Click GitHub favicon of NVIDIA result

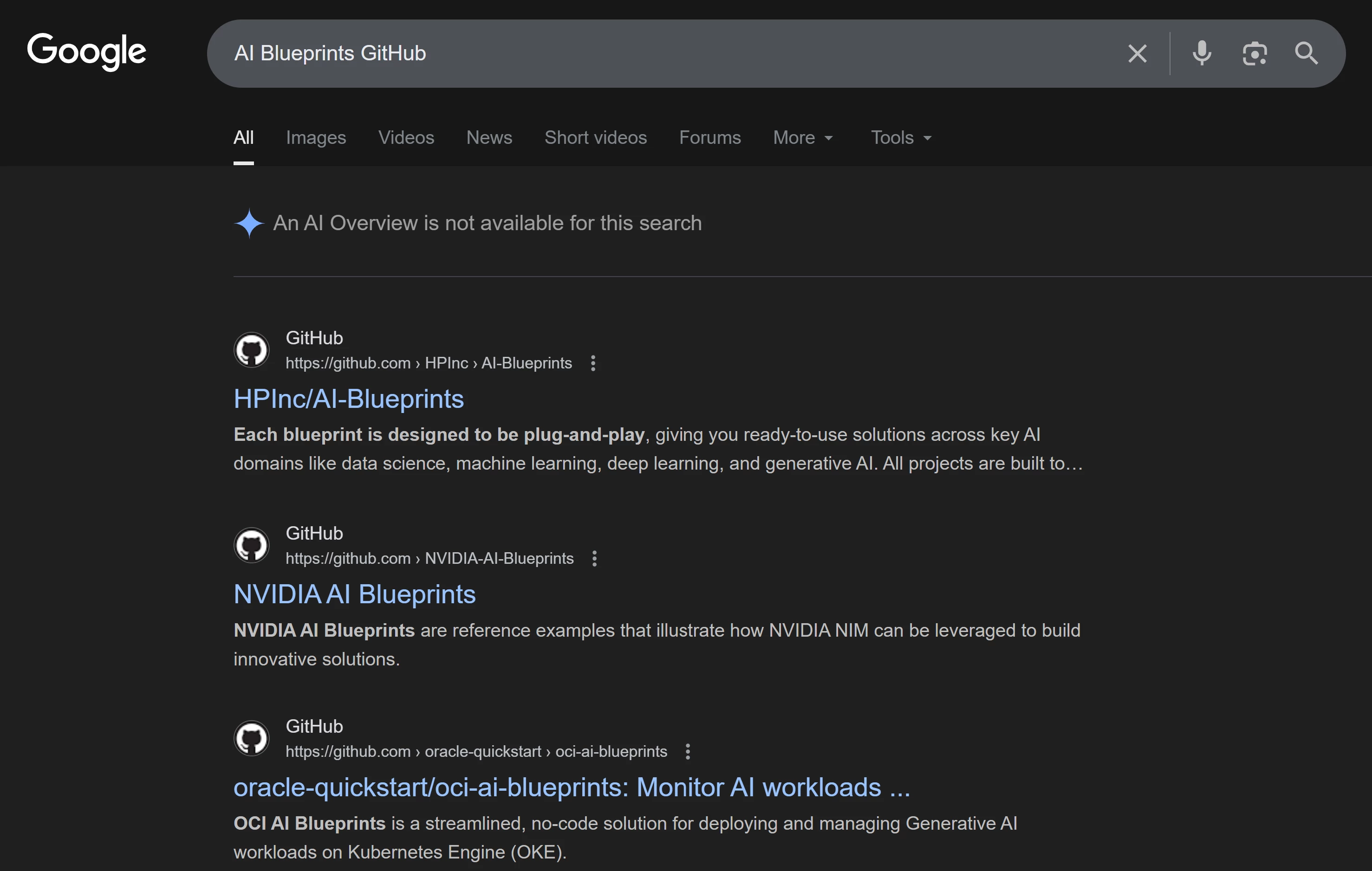click(251, 545)
